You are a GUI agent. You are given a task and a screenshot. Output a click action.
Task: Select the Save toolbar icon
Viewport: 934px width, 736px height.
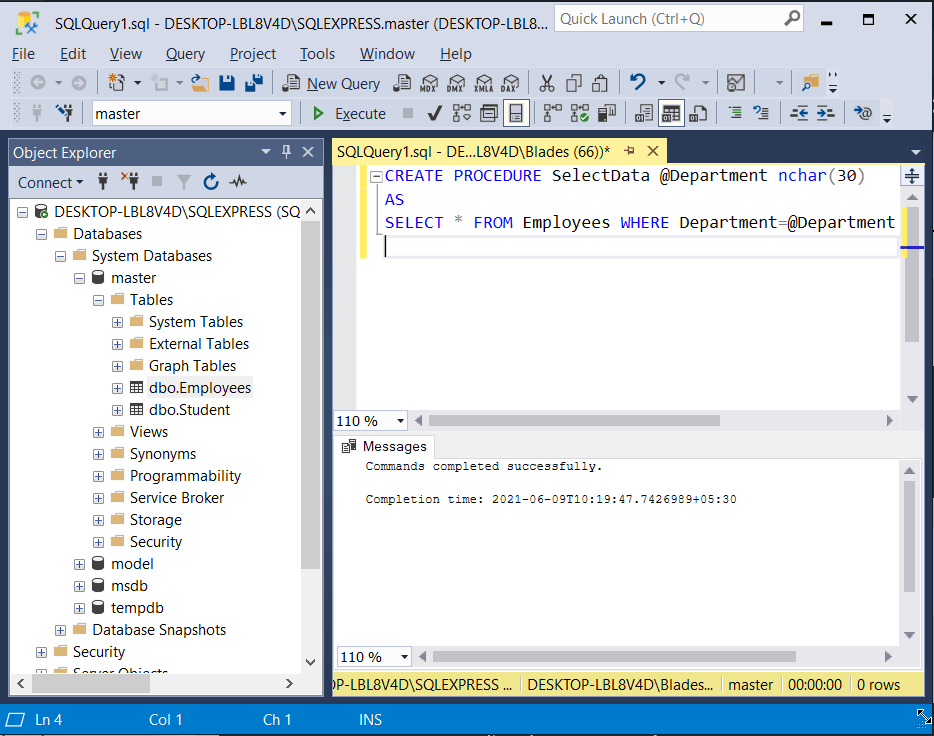click(225, 84)
